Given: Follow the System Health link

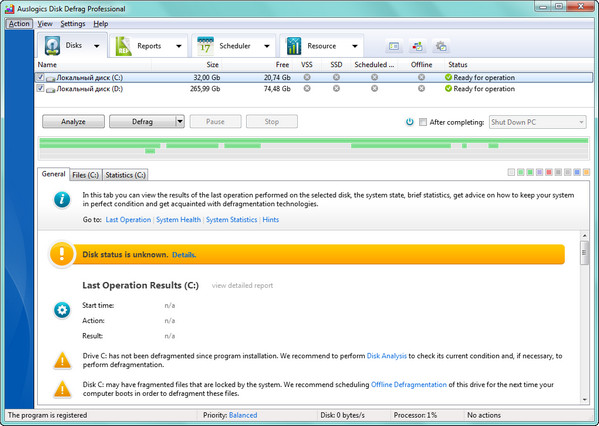Looking at the screenshot, I should [178, 220].
